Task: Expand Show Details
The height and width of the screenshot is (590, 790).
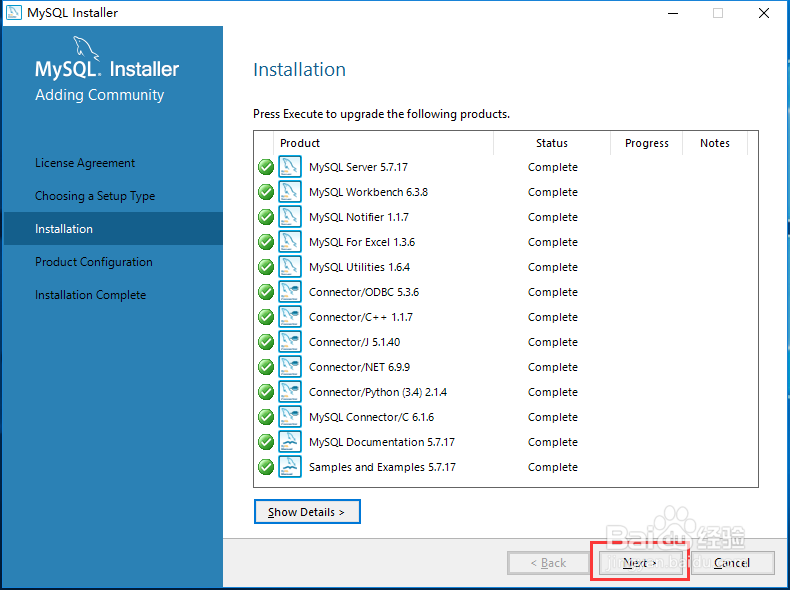Action: coord(307,512)
